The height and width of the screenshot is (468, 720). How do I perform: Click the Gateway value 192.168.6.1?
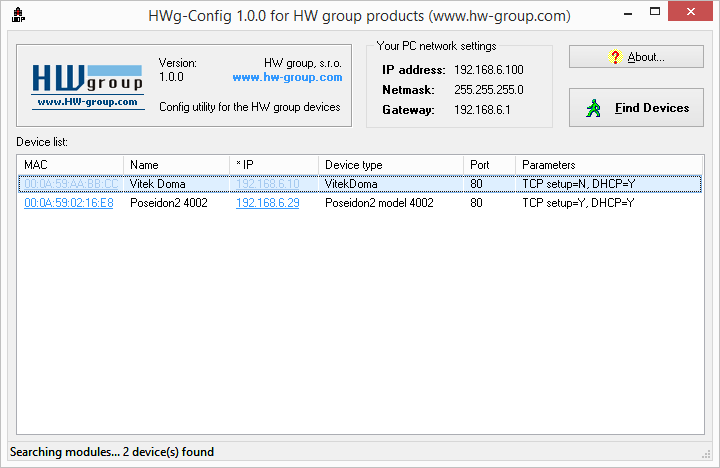click(482, 110)
